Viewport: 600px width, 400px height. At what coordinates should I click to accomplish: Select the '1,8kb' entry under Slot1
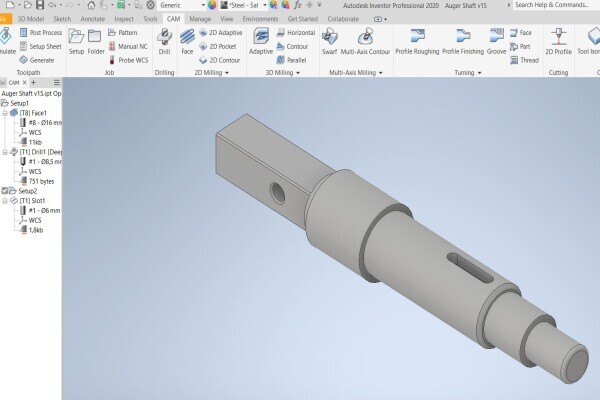[x=31, y=230]
